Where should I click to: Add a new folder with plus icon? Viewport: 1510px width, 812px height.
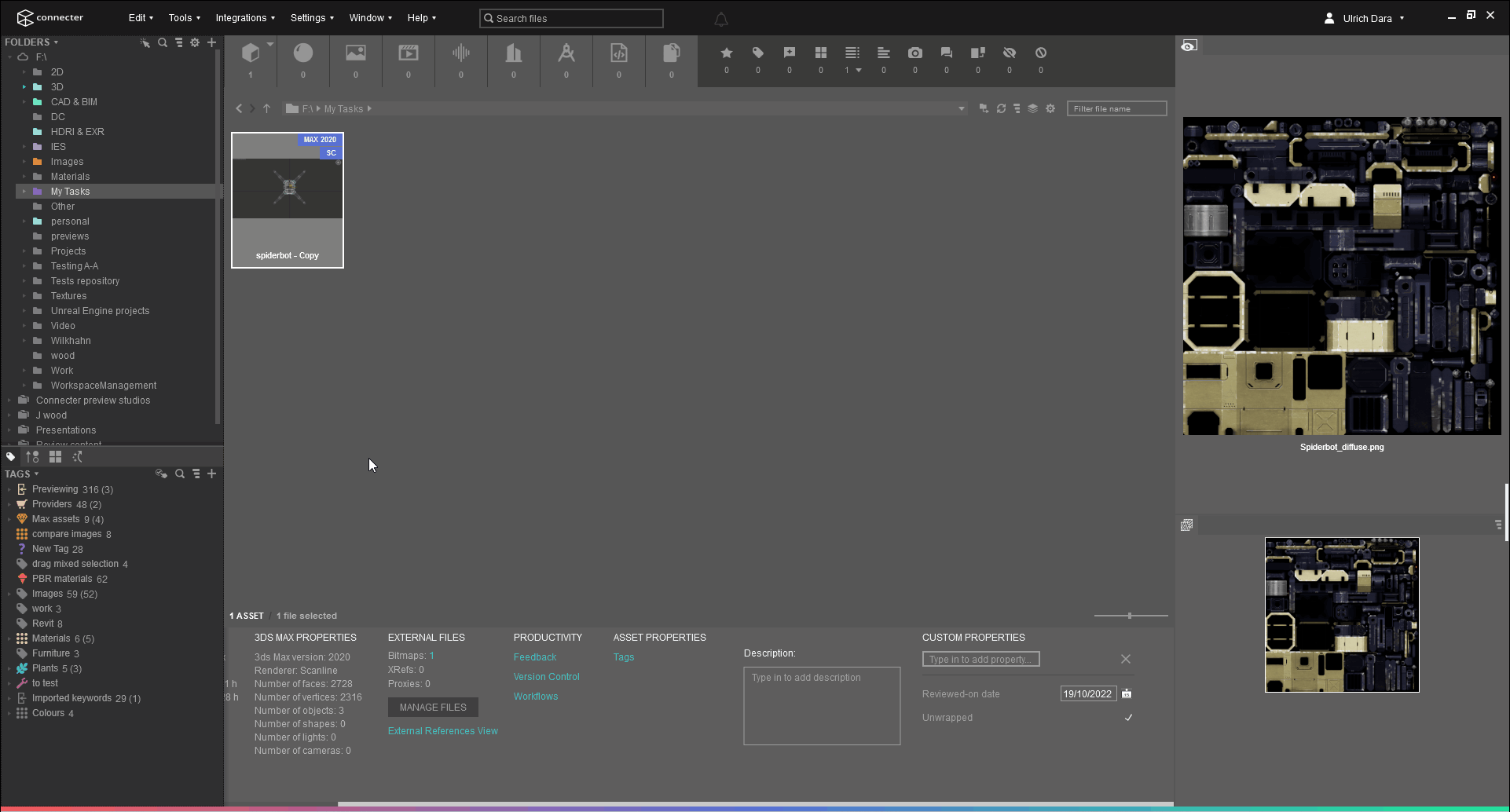(211, 42)
